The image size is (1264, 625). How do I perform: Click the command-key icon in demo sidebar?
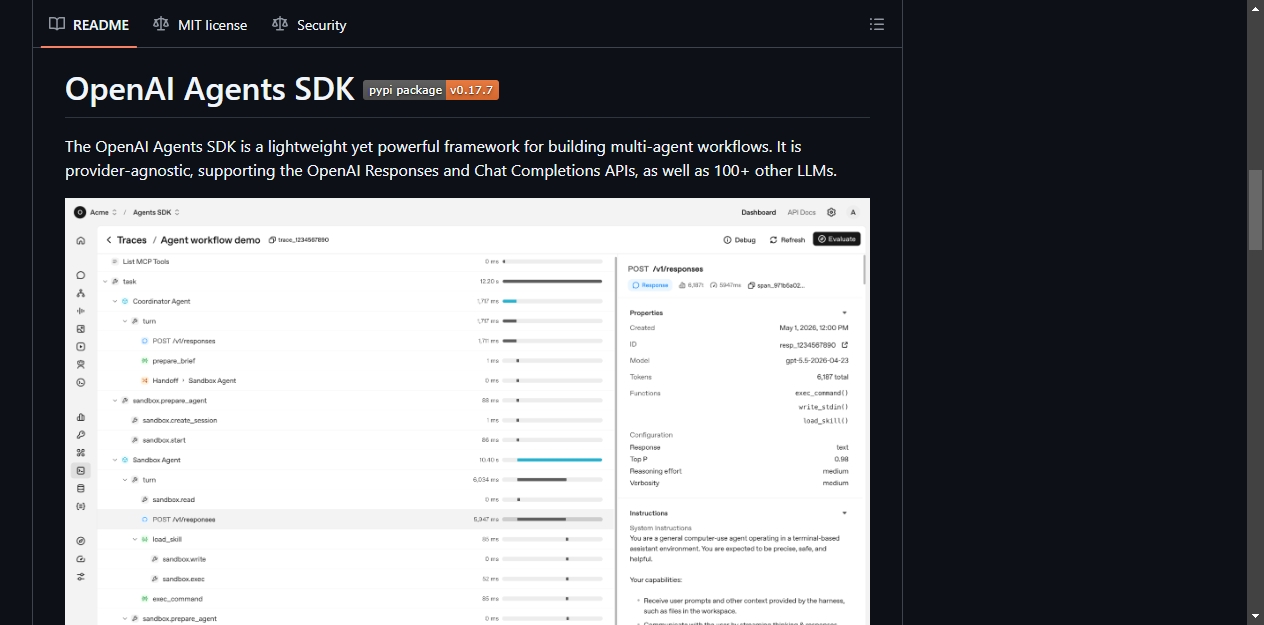pyautogui.click(x=81, y=453)
